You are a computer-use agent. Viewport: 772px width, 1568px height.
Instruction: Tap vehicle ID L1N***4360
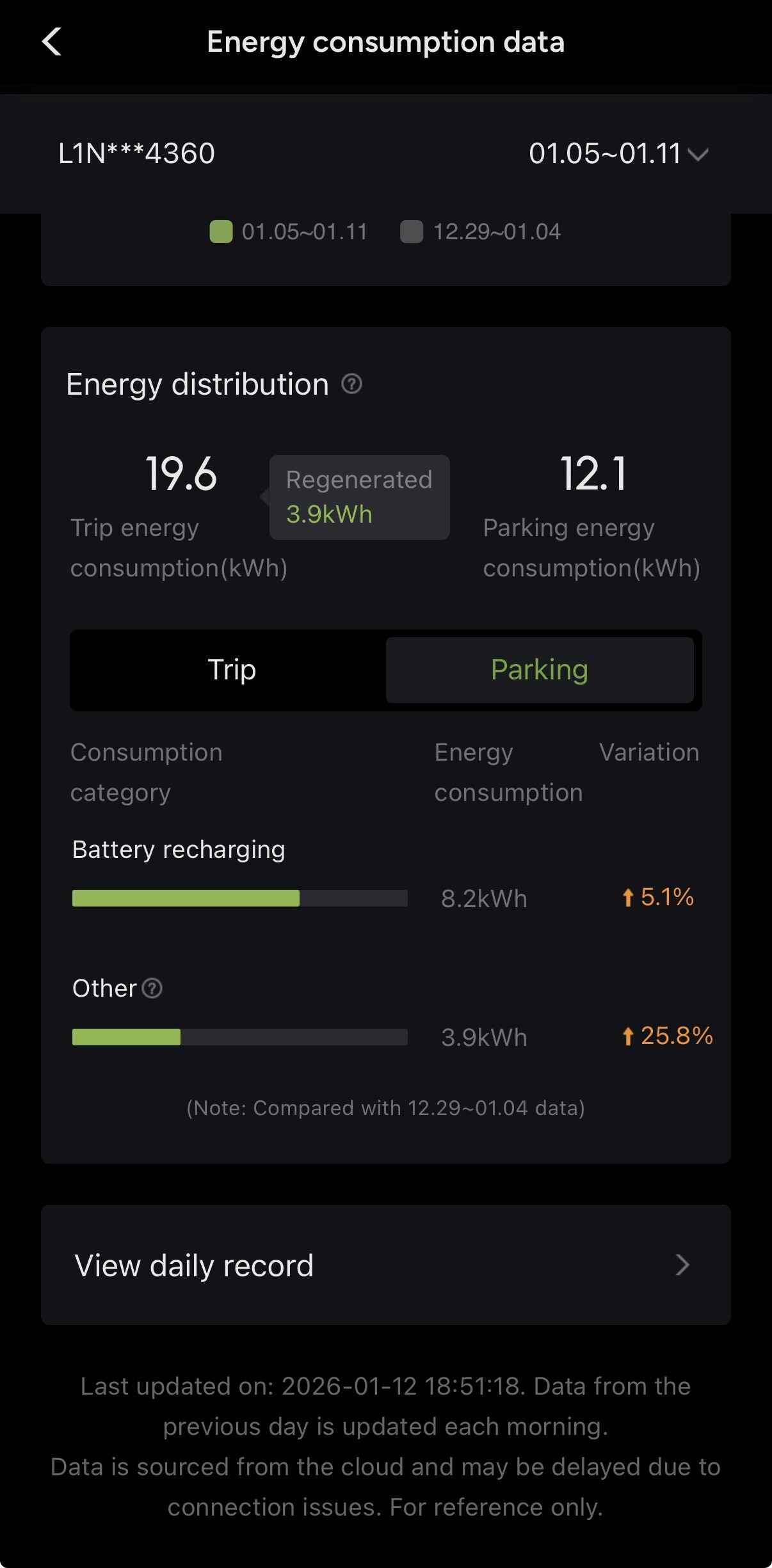pyautogui.click(x=136, y=154)
